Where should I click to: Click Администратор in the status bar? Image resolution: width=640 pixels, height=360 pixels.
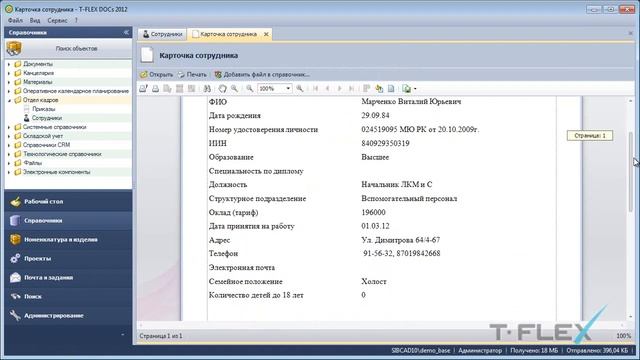[x=480, y=351]
